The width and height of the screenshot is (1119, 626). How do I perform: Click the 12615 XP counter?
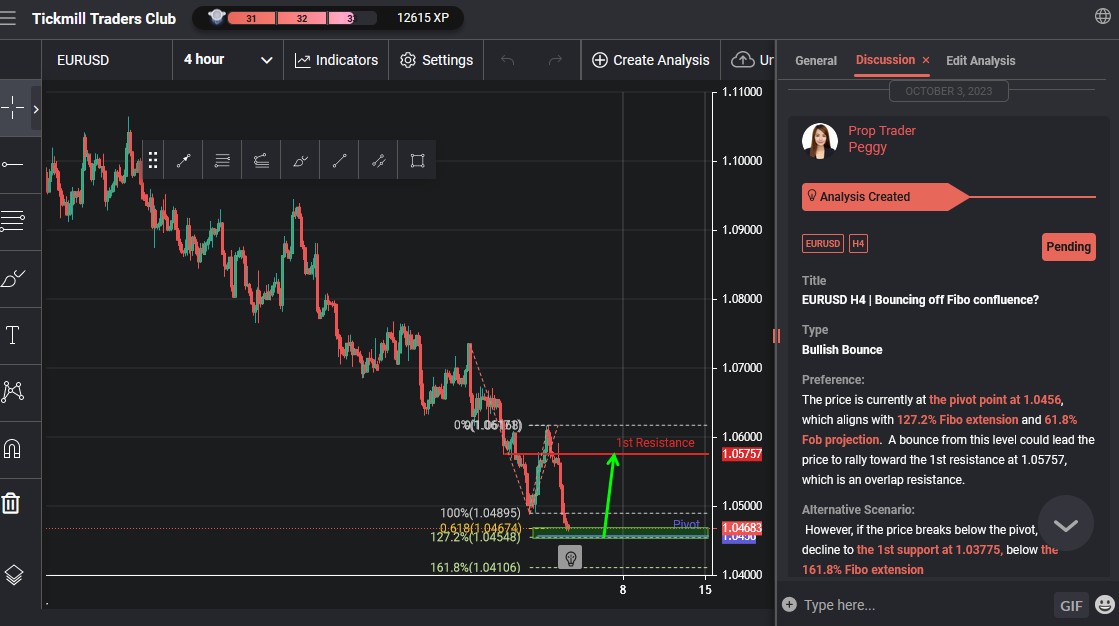[x=422, y=18]
